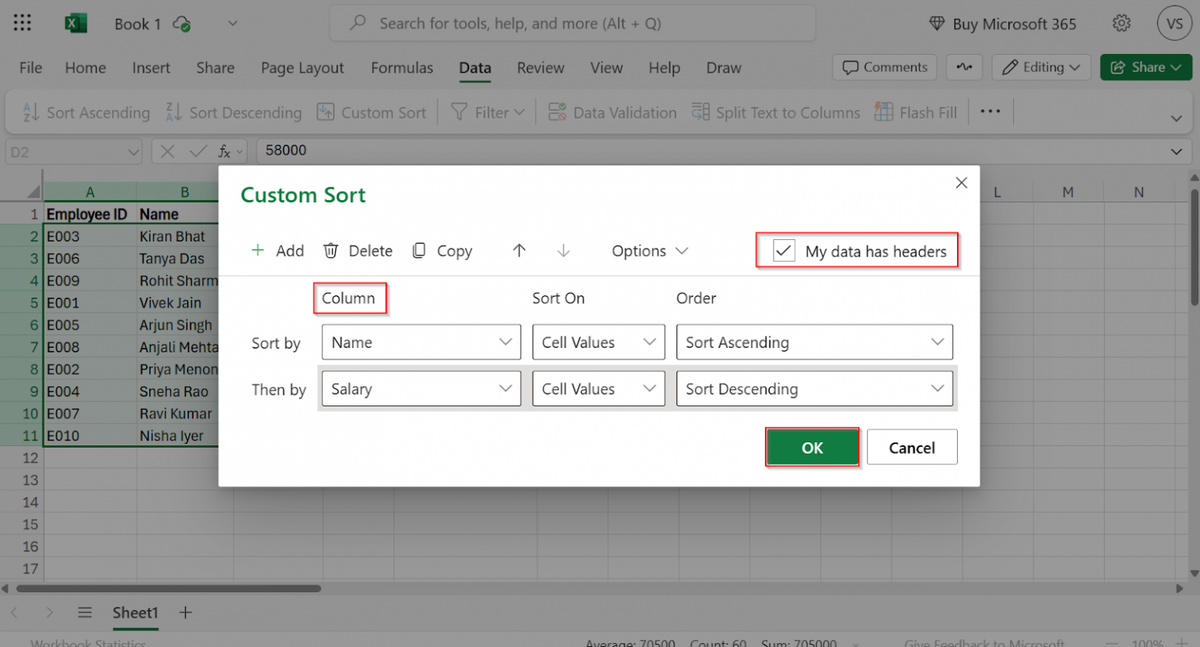Click Flash Fill in the ribbon

click(916, 112)
